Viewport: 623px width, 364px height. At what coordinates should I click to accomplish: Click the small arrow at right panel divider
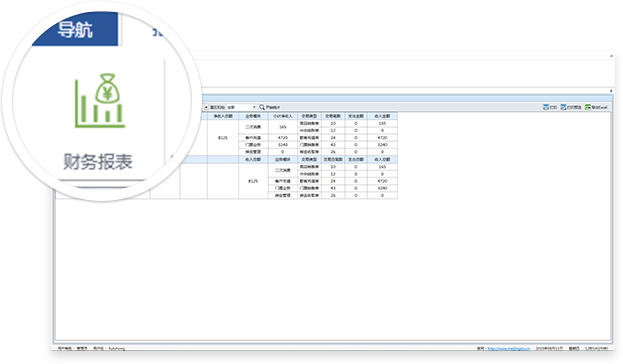[611, 91]
